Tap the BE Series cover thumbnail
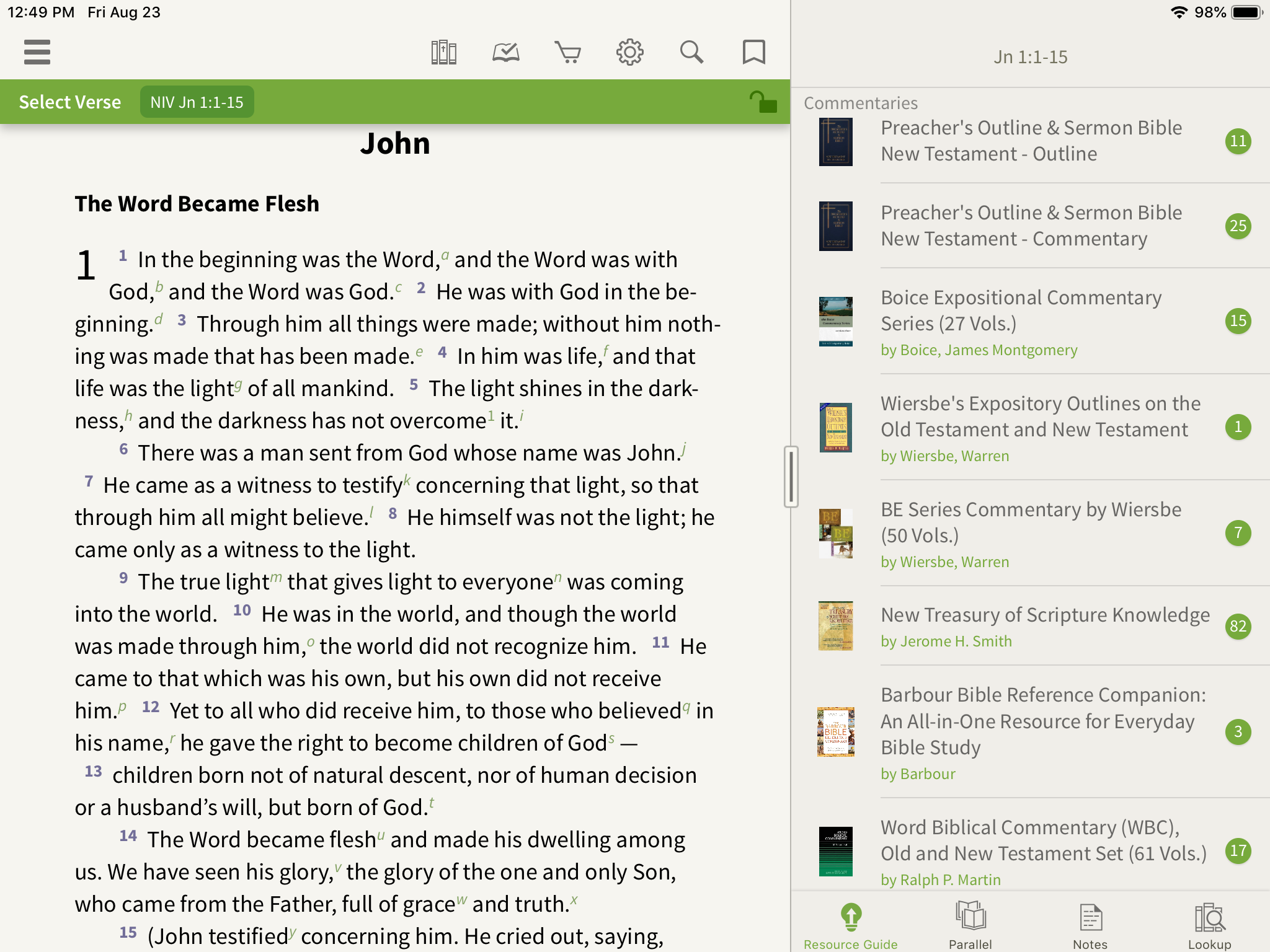 [835, 533]
